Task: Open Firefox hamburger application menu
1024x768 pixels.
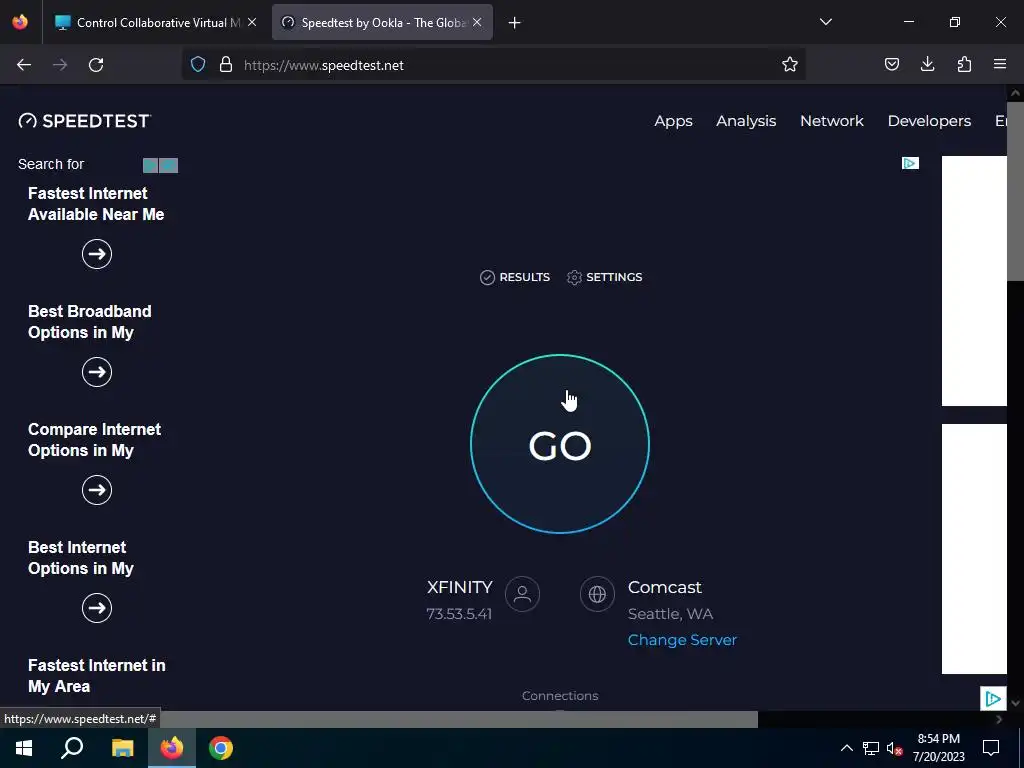Action: (1000, 64)
